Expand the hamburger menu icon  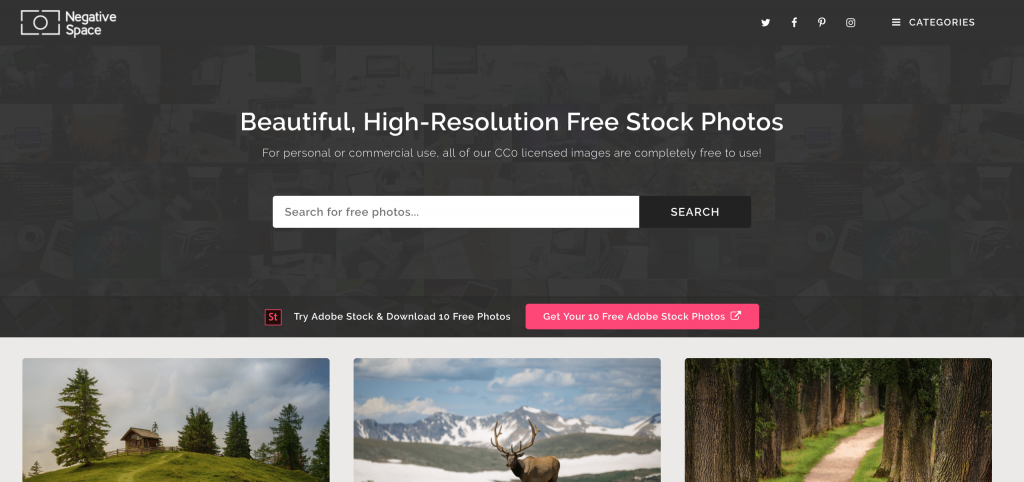pyautogui.click(x=896, y=22)
